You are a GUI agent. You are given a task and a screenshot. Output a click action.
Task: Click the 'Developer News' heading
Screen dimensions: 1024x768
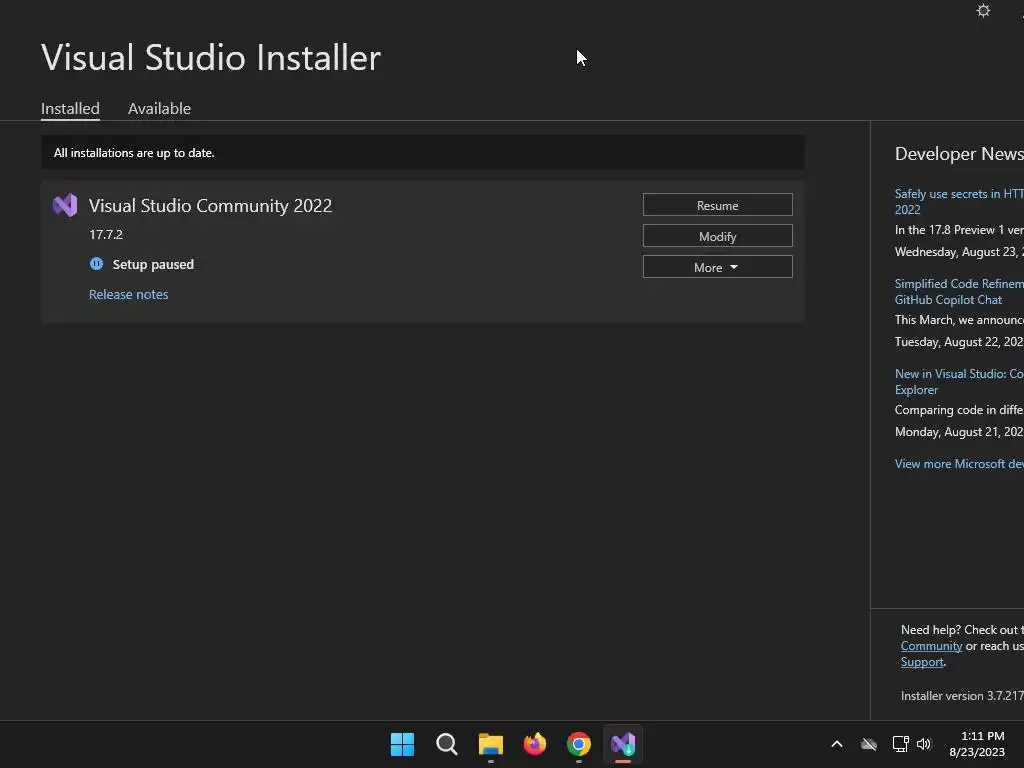coord(959,153)
